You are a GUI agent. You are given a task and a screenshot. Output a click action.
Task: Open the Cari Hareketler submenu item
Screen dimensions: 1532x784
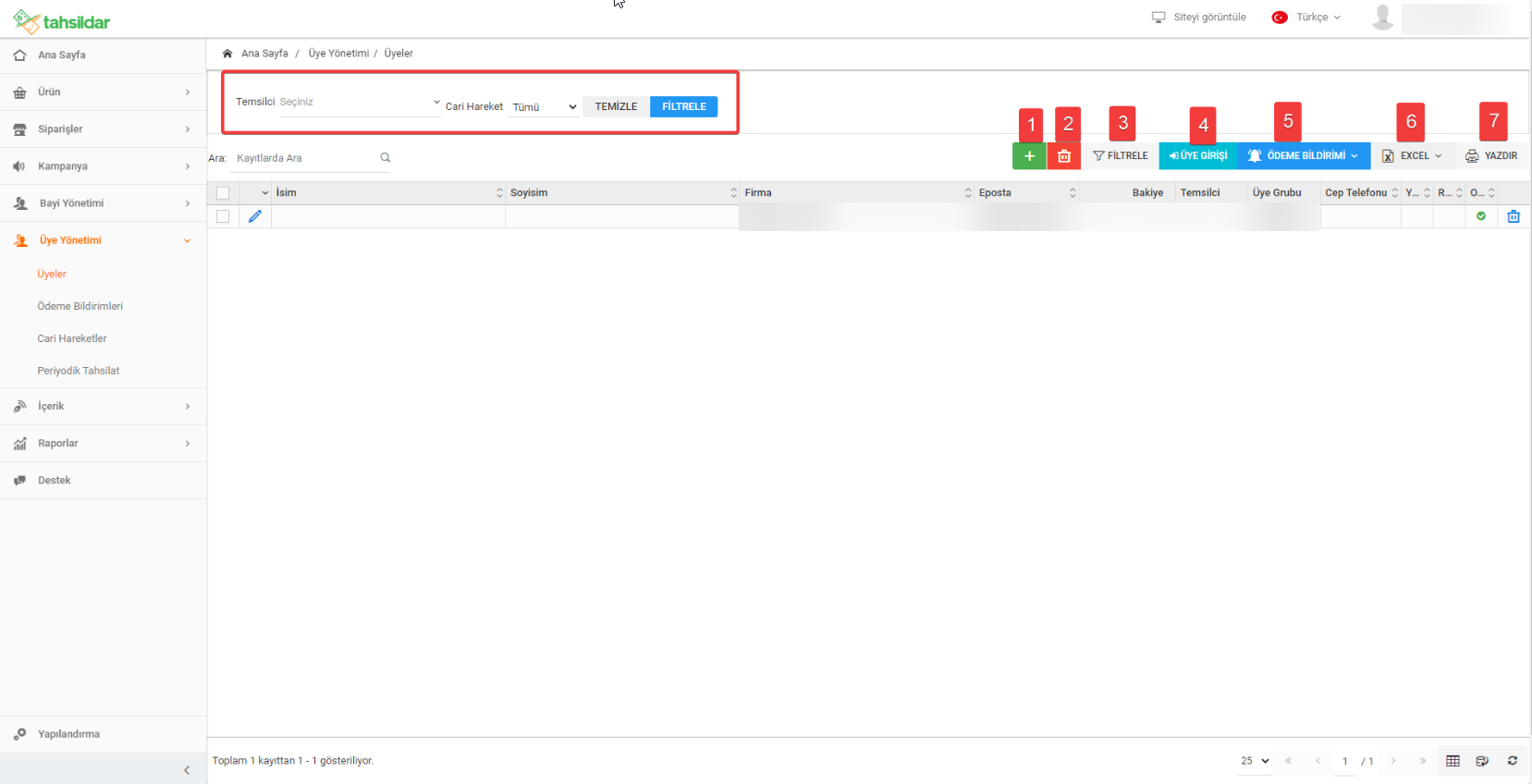point(72,338)
